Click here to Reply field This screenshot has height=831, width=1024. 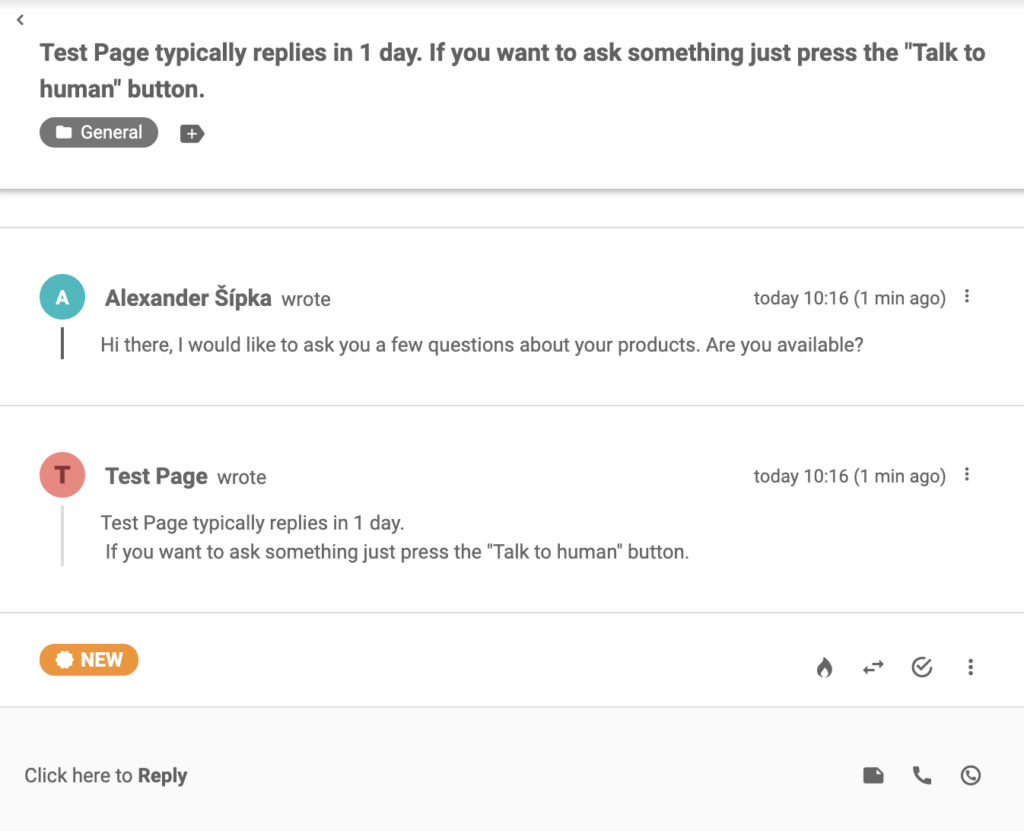pos(106,776)
